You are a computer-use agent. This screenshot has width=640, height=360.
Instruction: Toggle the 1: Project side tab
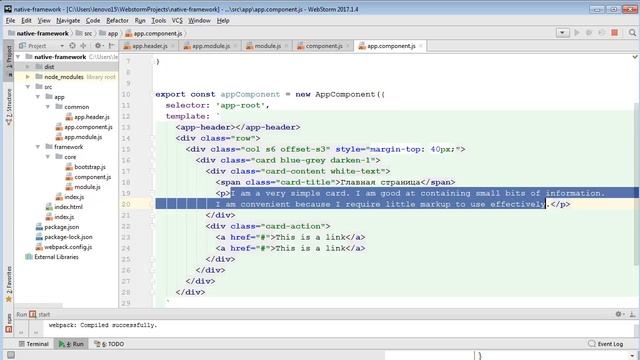point(9,60)
